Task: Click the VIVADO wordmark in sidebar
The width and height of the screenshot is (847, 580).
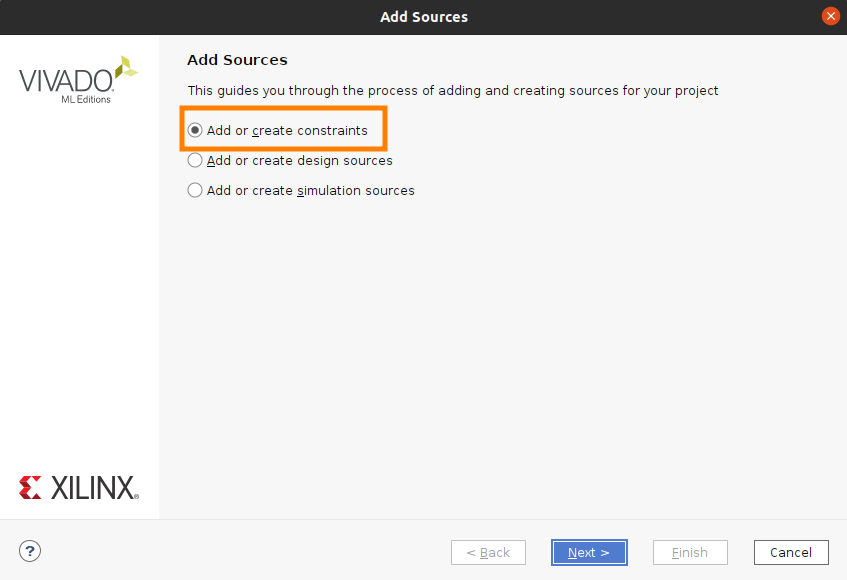Action: tap(66, 81)
